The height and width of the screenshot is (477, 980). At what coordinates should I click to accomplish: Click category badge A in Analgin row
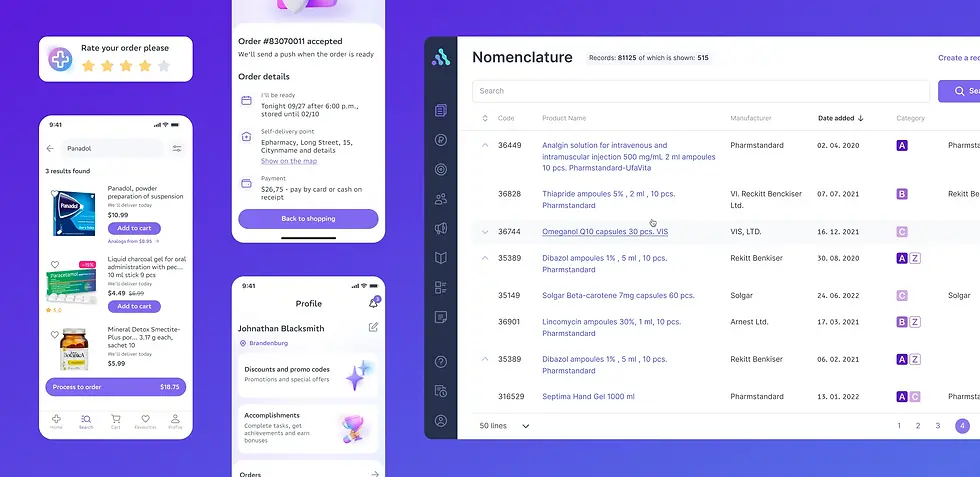902,146
